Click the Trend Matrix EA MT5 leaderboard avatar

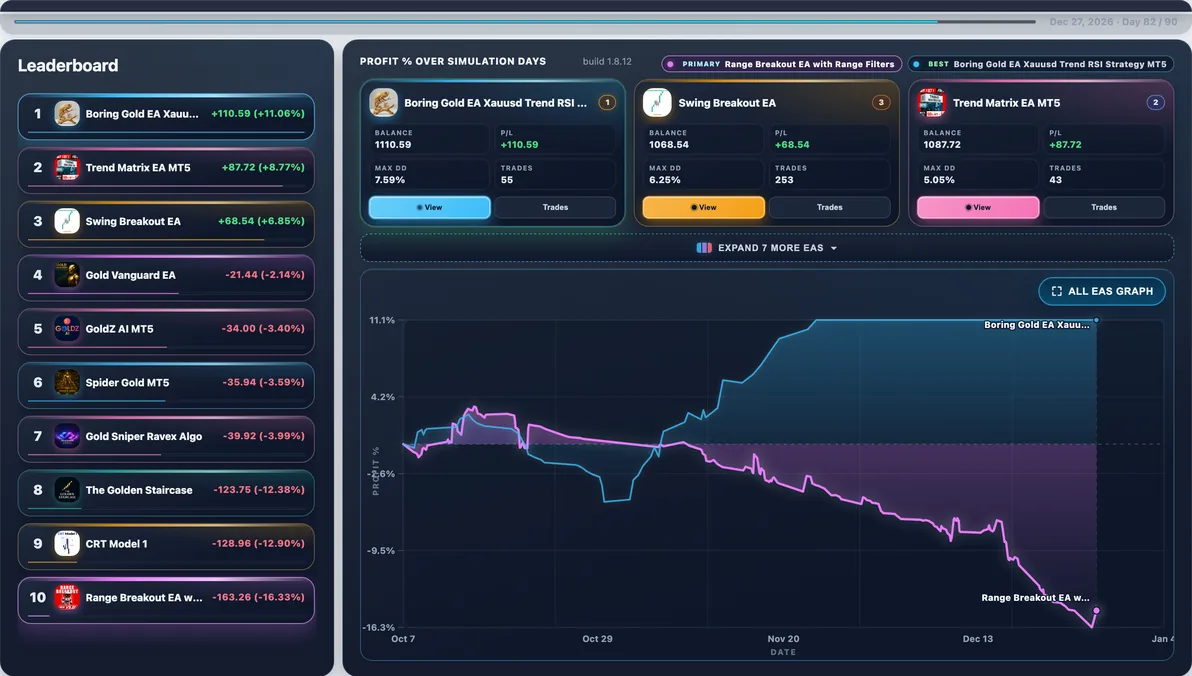pyautogui.click(x=67, y=168)
